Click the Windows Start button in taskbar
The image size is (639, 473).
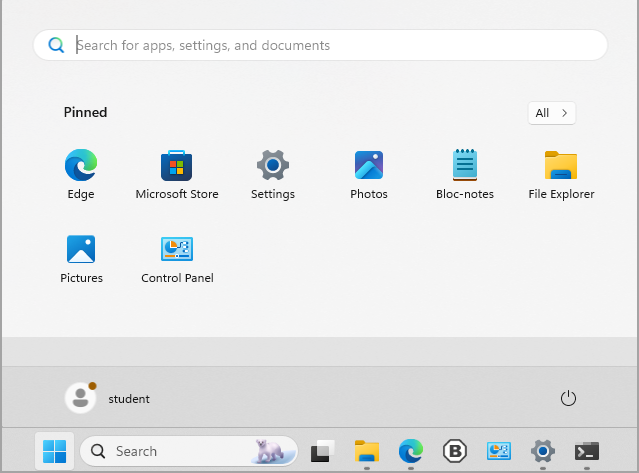click(x=55, y=451)
